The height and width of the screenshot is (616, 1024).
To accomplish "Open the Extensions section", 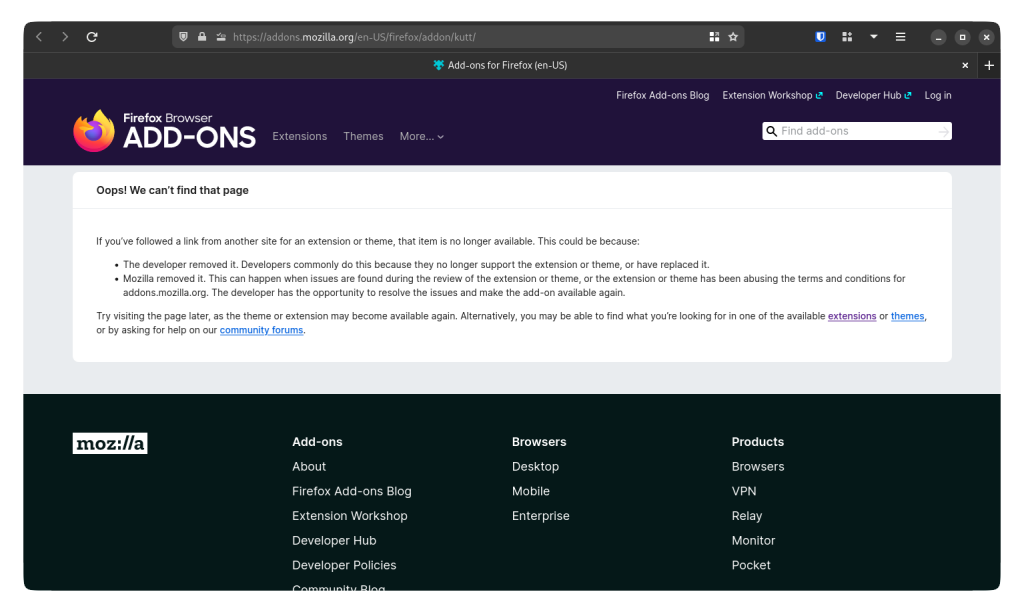I will point(300,137).
